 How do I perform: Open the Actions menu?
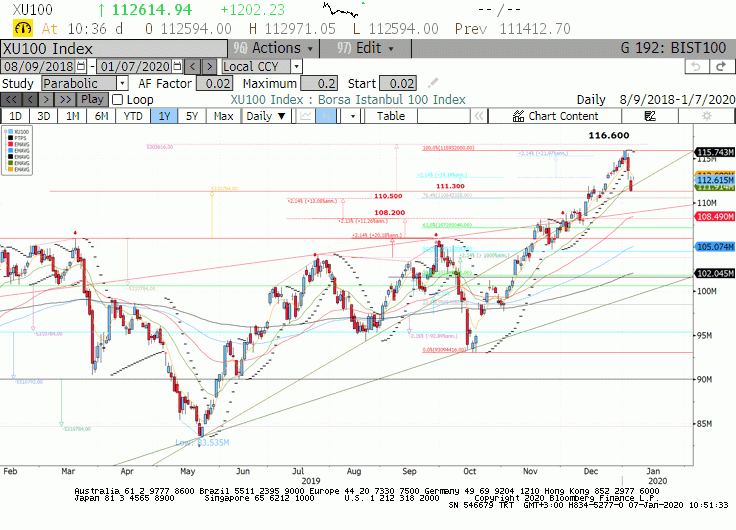[x=274, y=48]
